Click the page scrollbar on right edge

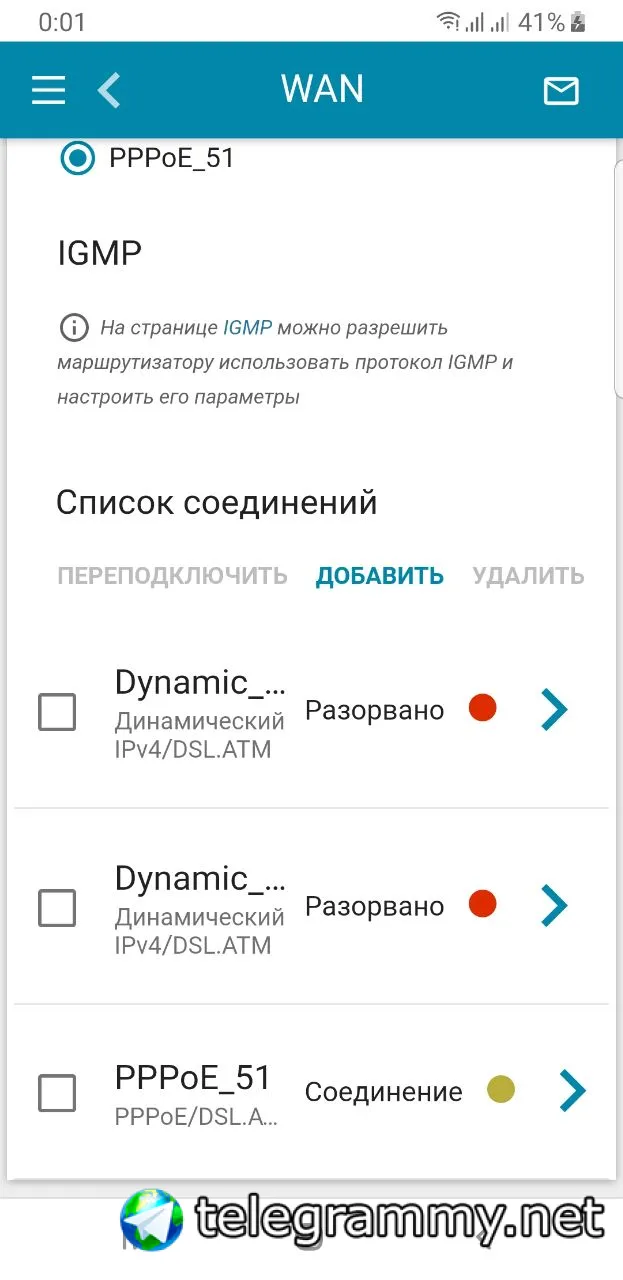618,280
